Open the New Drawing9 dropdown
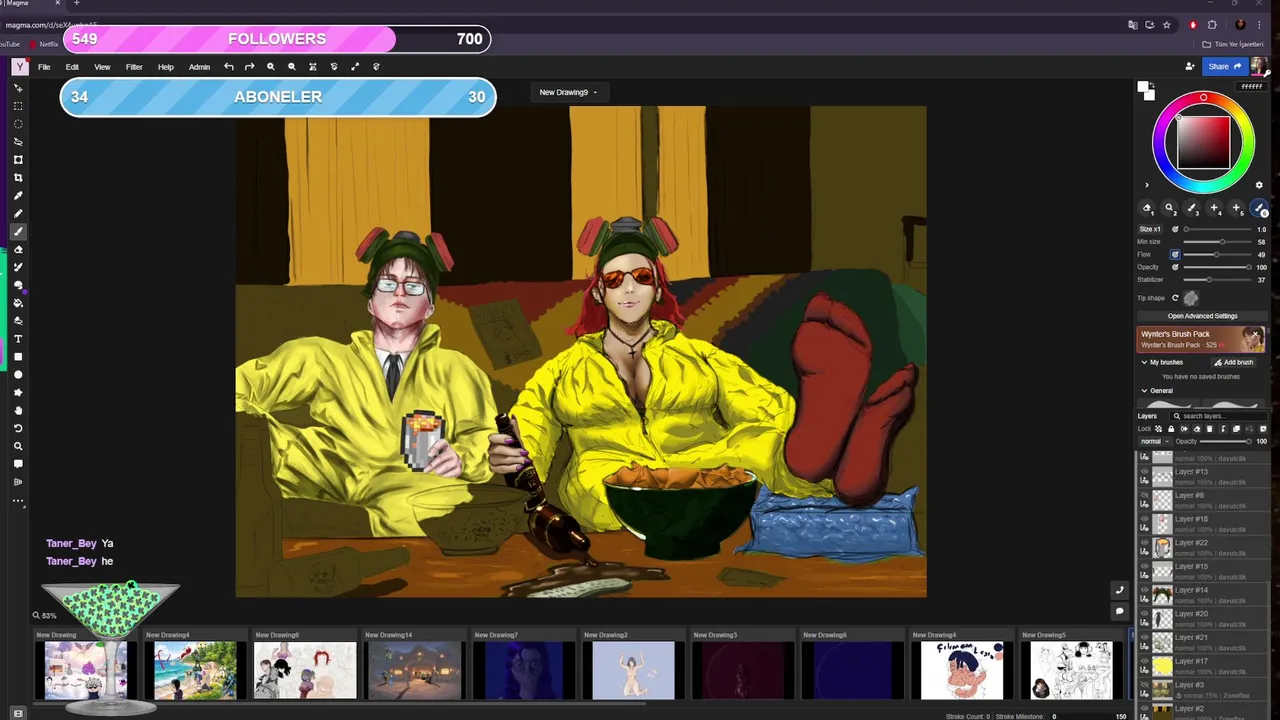 pos(568,92)
